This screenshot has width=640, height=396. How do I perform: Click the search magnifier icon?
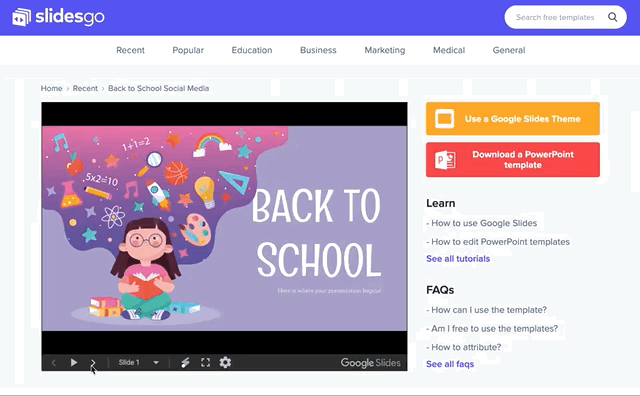[612, 17]
